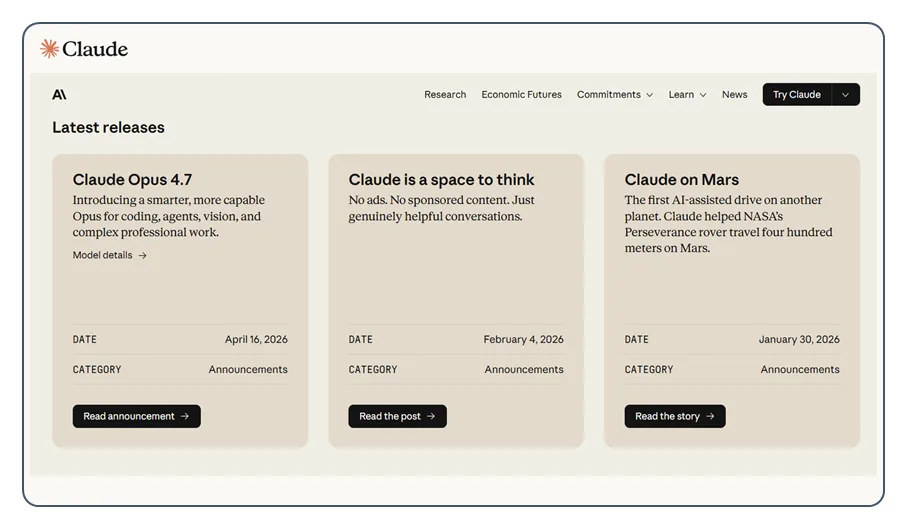The width and height of the screenshot is (907, 529).
Task: Click the Claude wordmark at top left
Action: [95, 49]
